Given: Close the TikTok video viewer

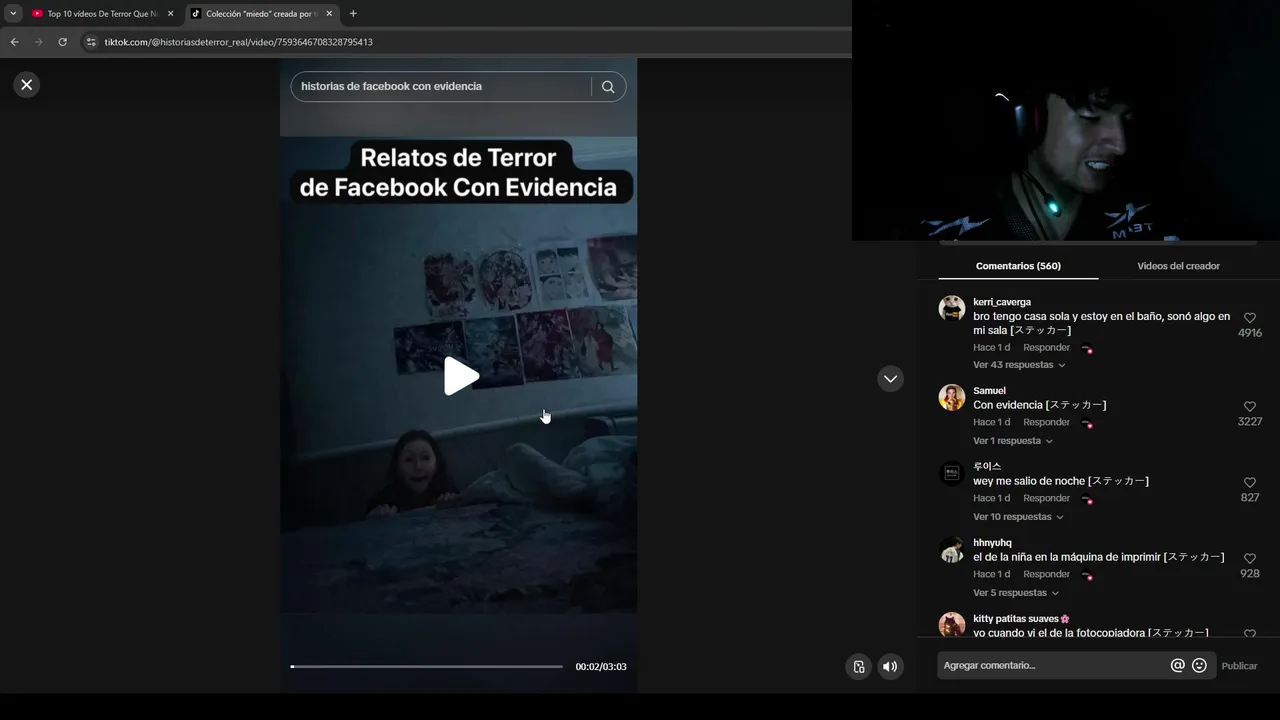Looking at the screenshot, I should (27, 85).
